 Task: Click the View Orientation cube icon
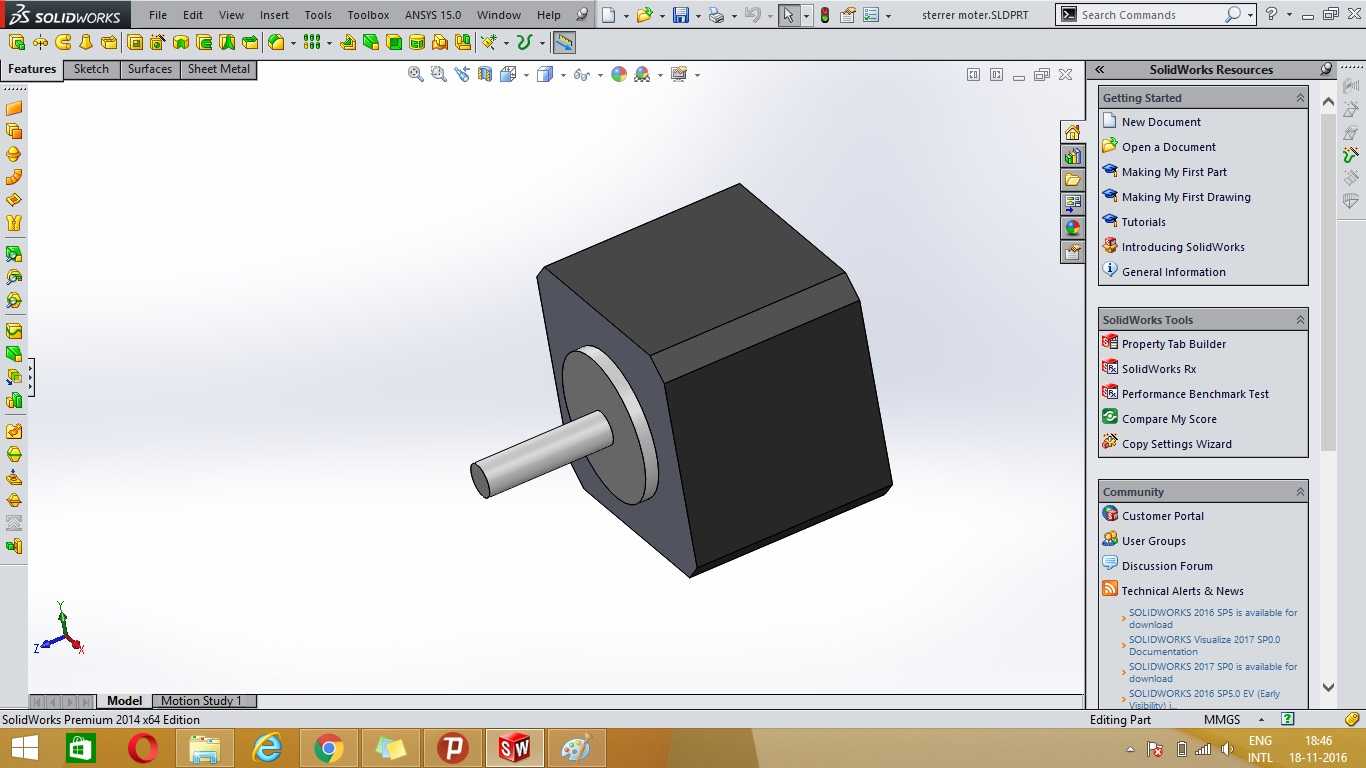click(x=508, y=74)
